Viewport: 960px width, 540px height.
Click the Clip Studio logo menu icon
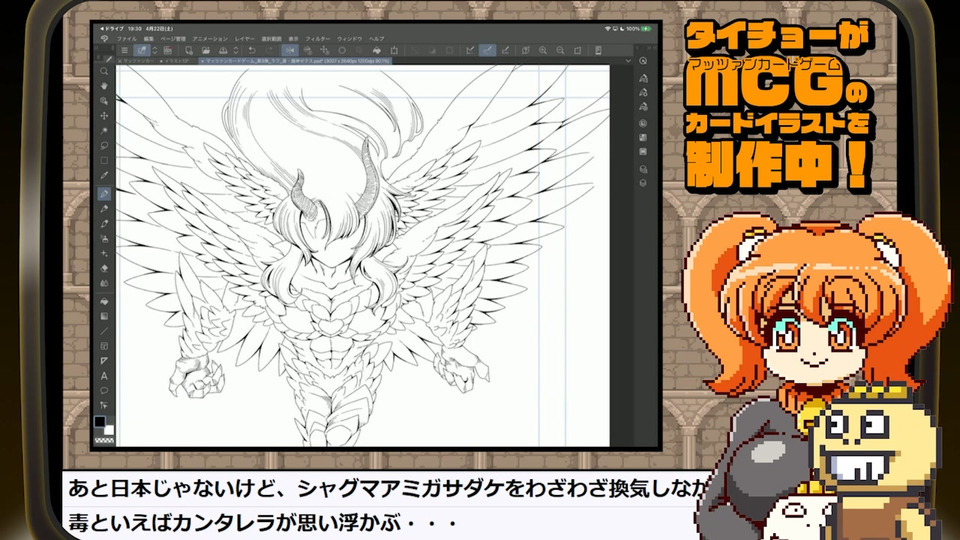(105, 39)
